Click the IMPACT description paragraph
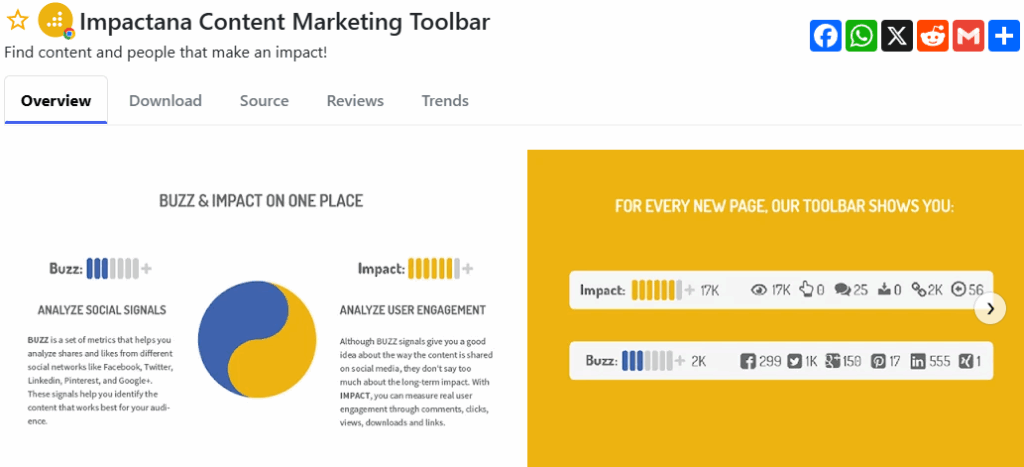Image resolution: width=1024 pixels, height=467 pixels. point(415,382)
